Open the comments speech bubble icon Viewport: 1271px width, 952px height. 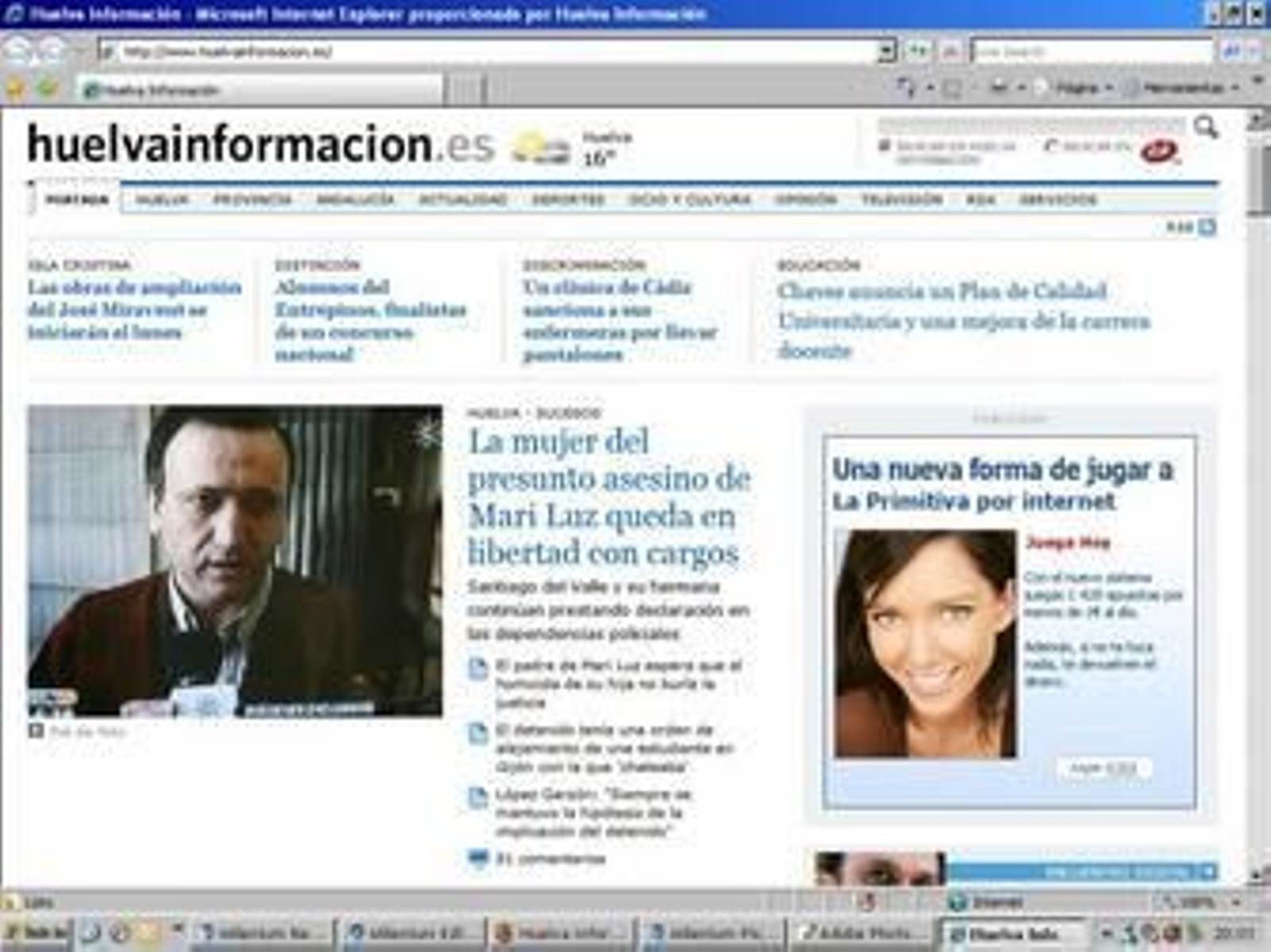coord(477,858)
